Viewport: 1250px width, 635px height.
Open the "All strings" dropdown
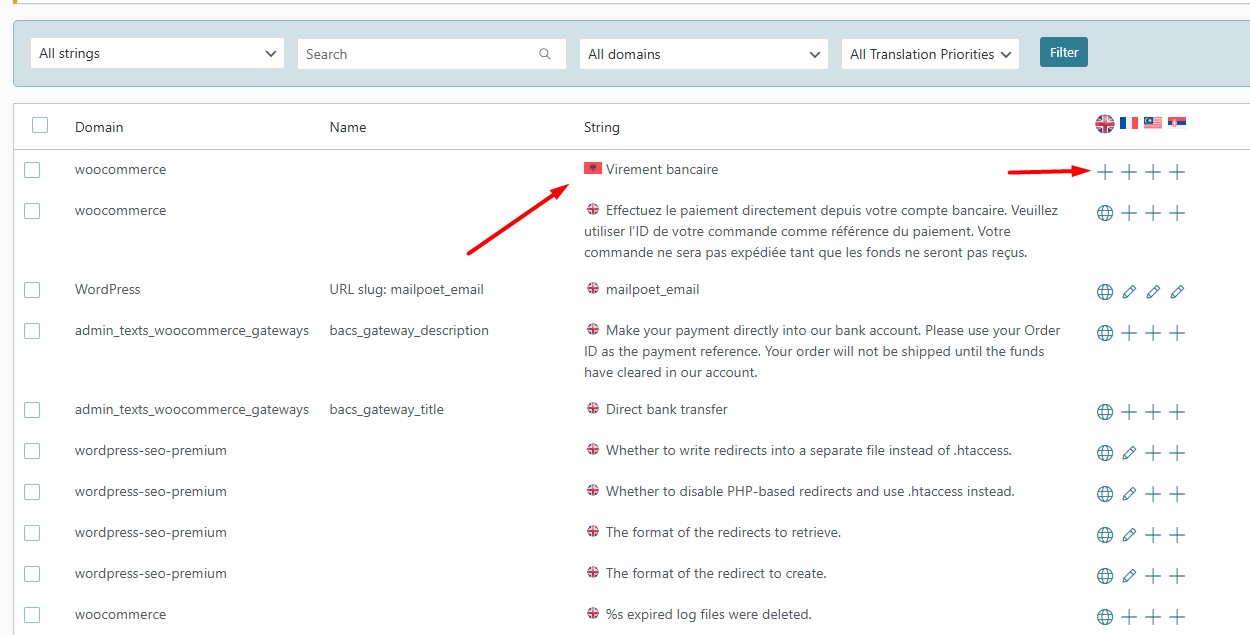[x=156, y=53]
